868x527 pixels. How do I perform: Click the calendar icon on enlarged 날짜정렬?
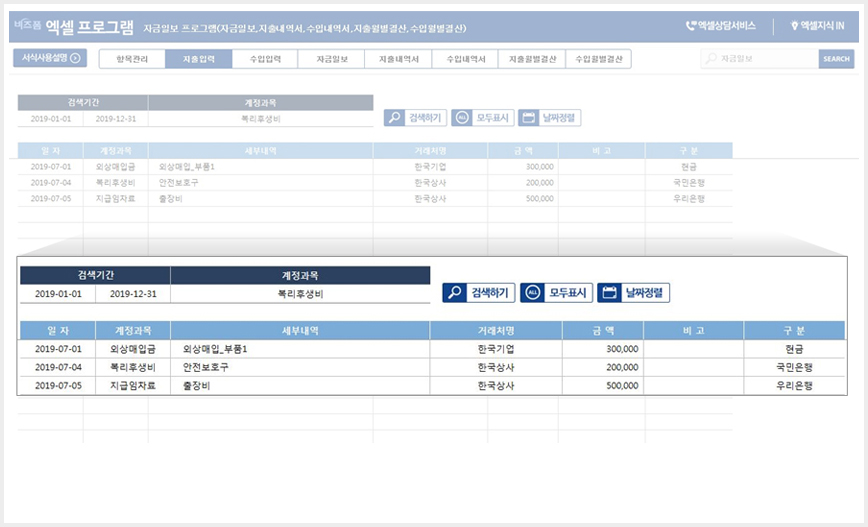click(609, 293)
